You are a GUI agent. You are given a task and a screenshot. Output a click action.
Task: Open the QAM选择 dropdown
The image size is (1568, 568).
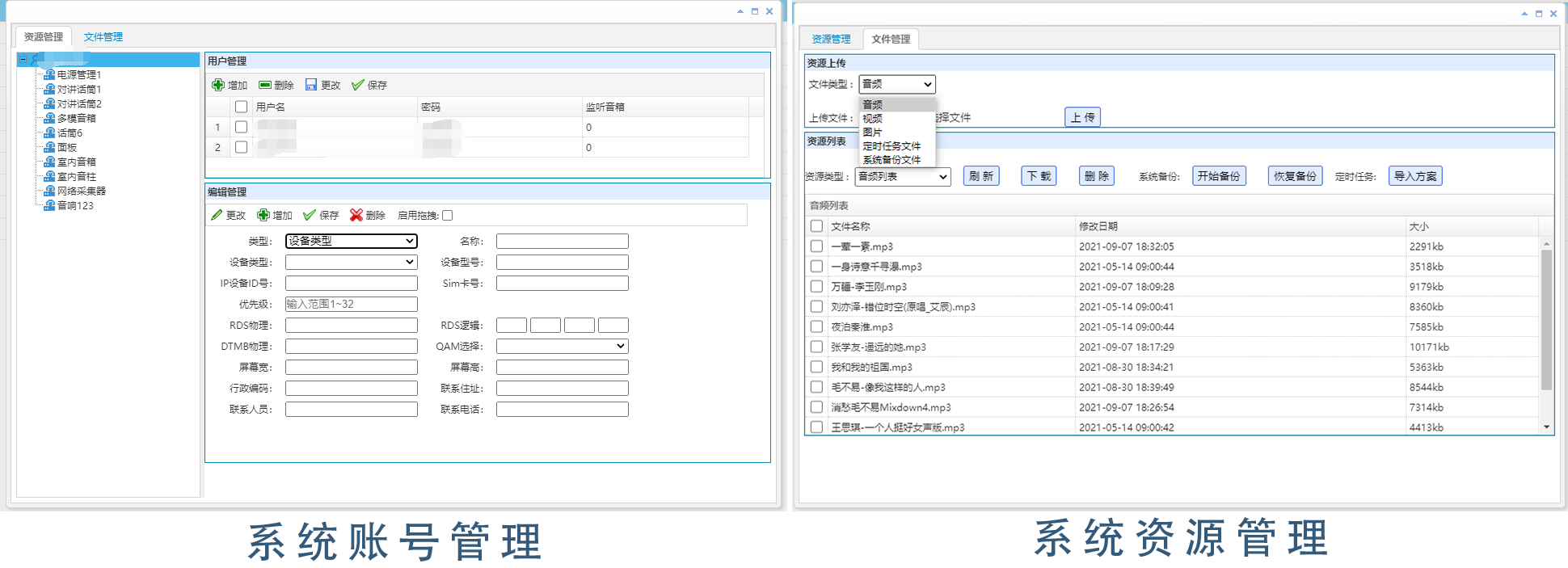[x=563, y=346]
